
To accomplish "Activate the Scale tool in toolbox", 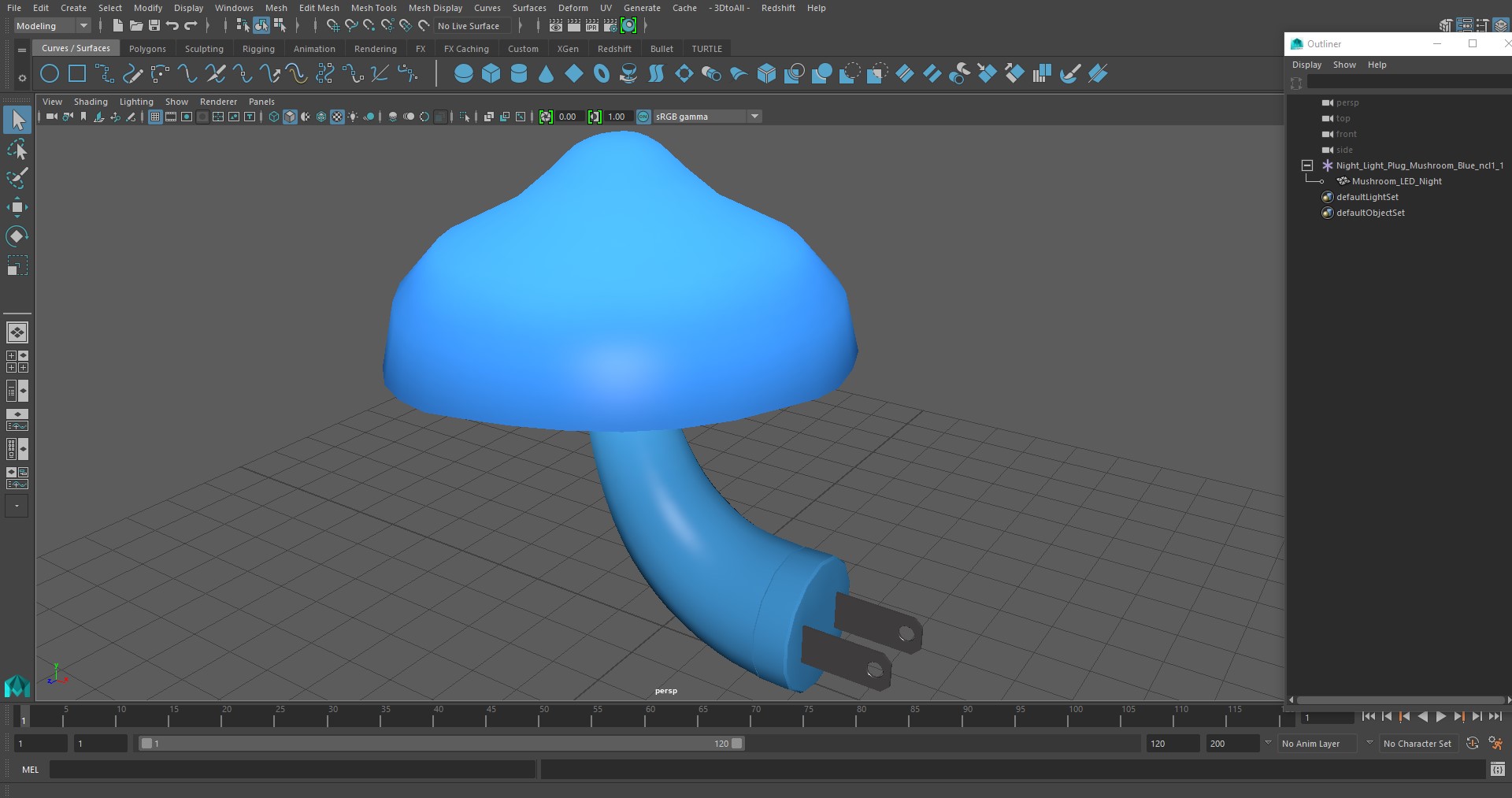I will (17, 265).
